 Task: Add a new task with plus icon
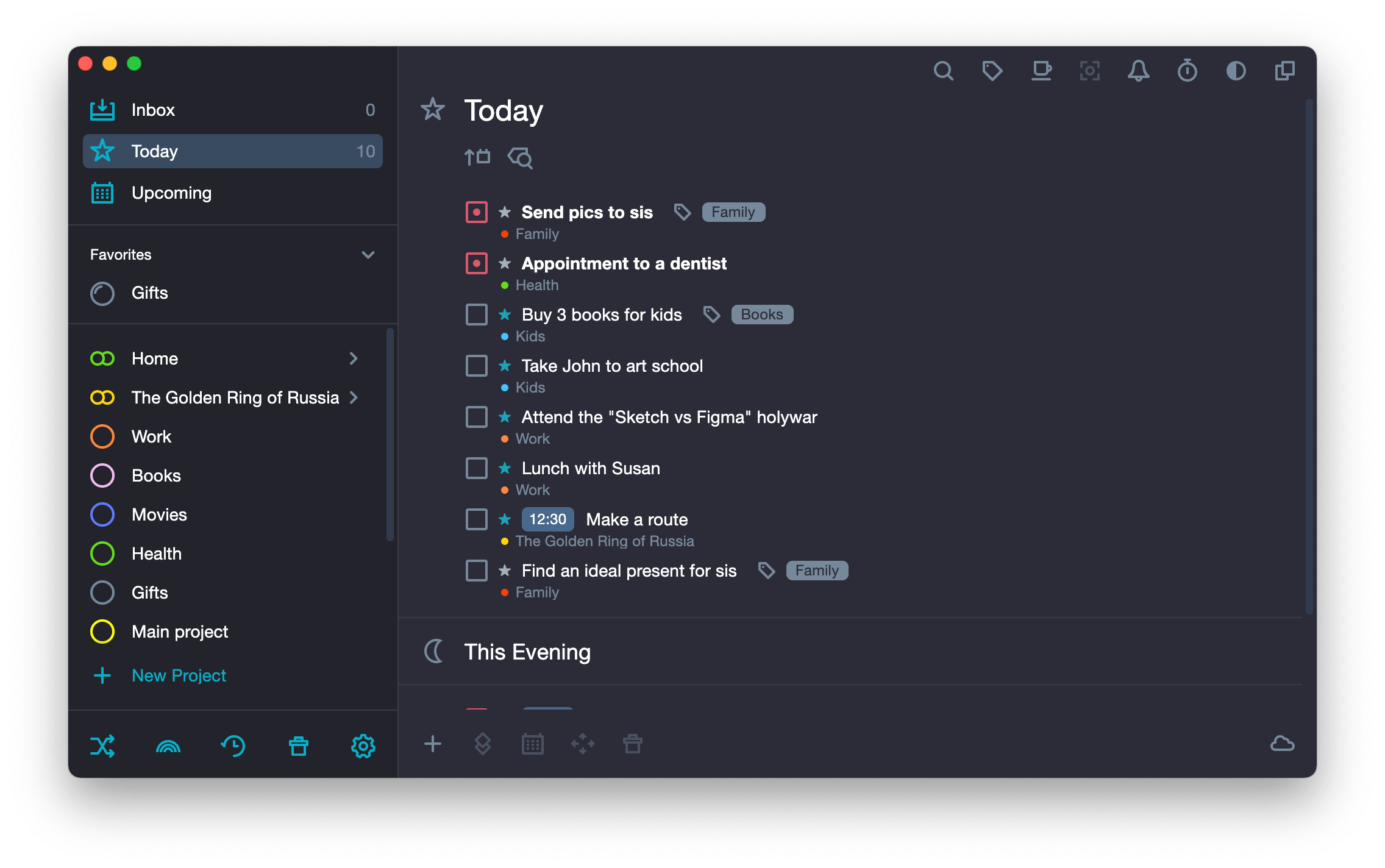433,744
